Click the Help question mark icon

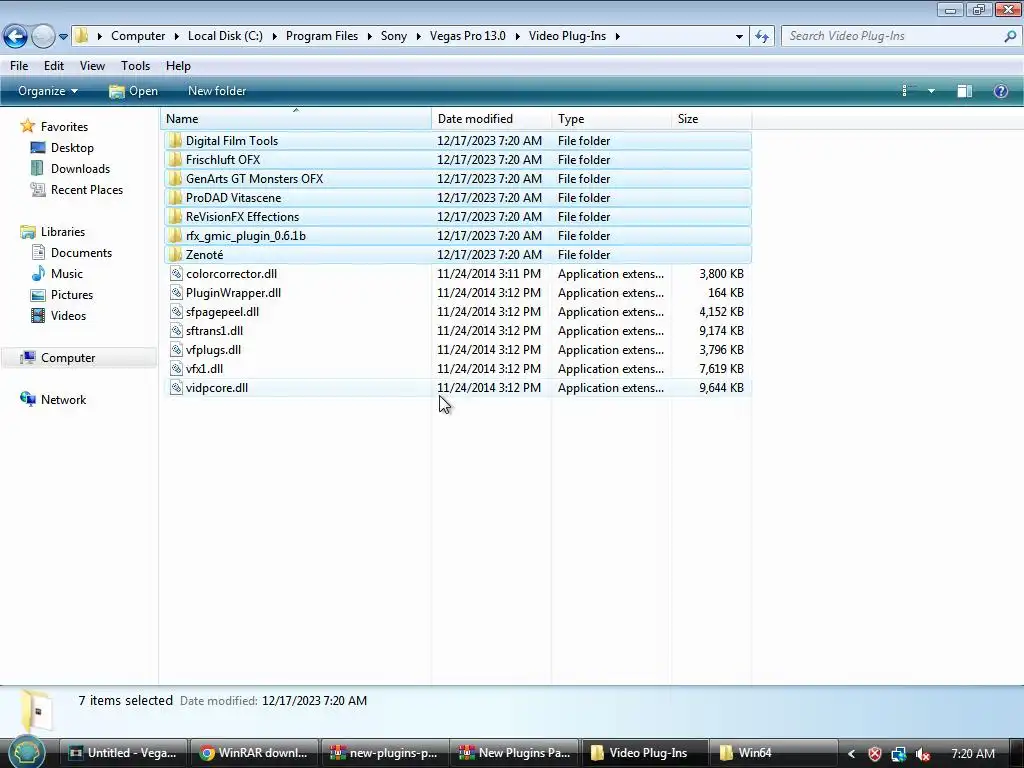click(1000, 91)
